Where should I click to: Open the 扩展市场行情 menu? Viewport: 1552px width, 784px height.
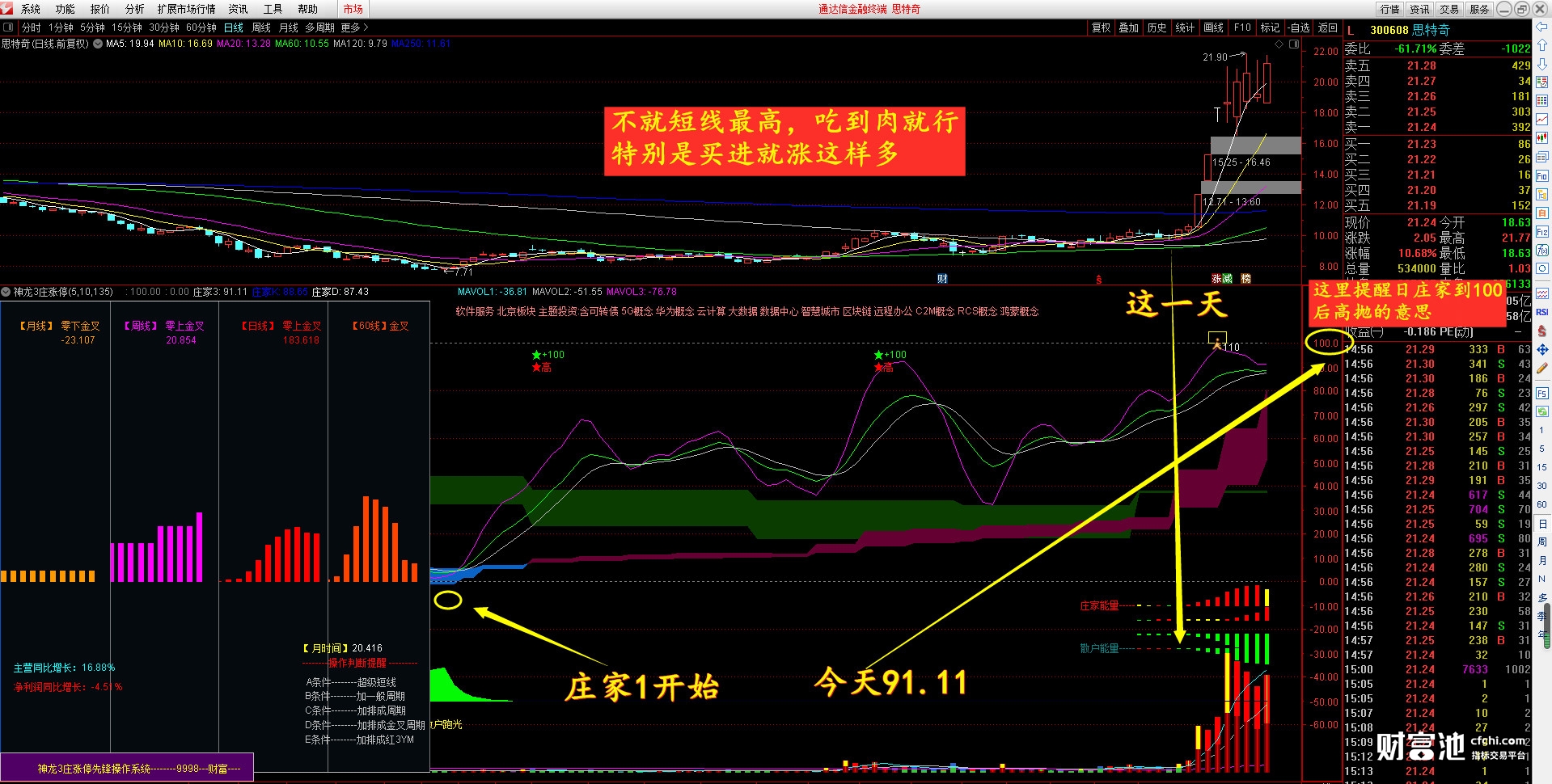[x=187, y=9]
